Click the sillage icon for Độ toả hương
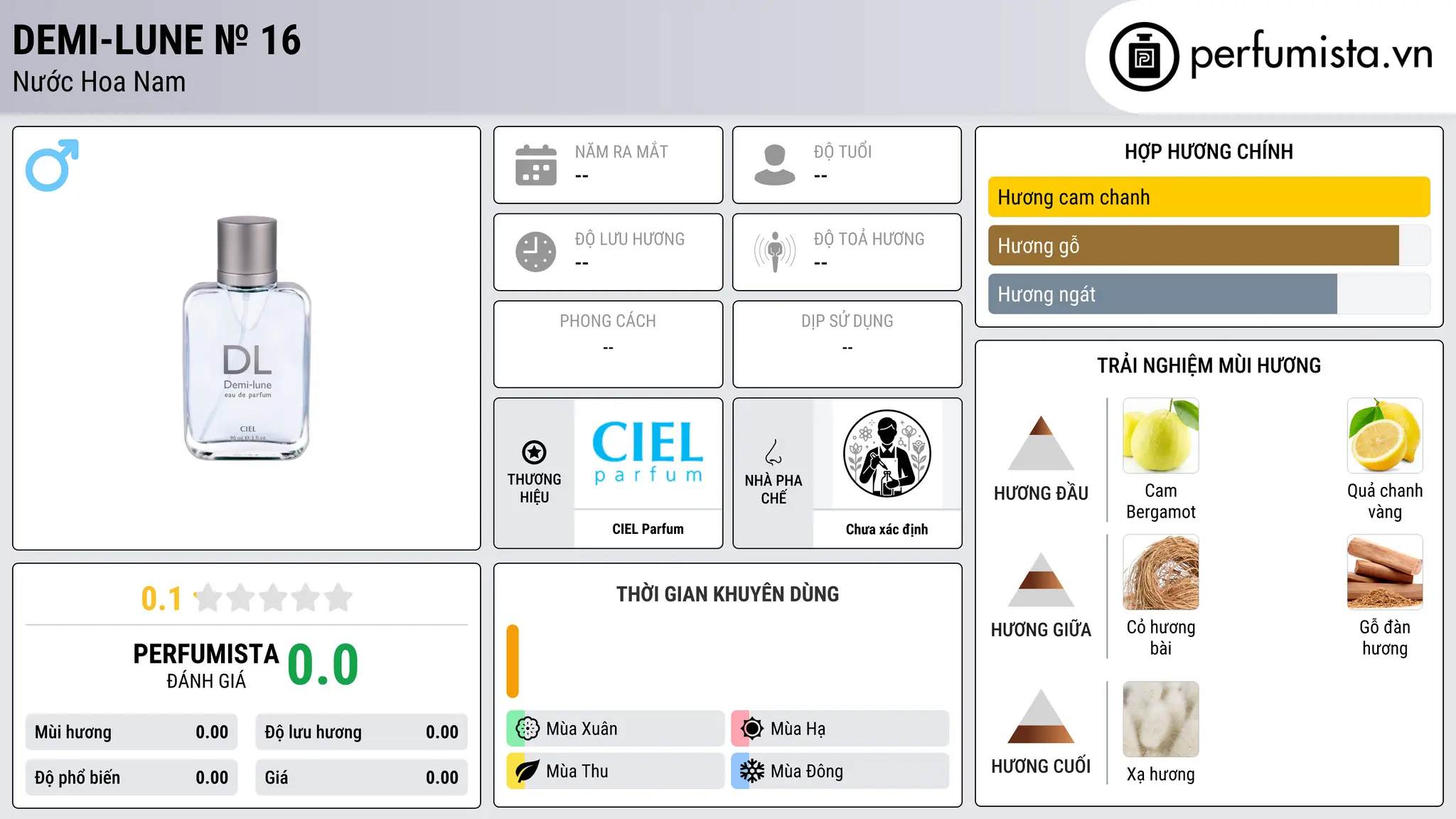 click(x=775, y=252)
